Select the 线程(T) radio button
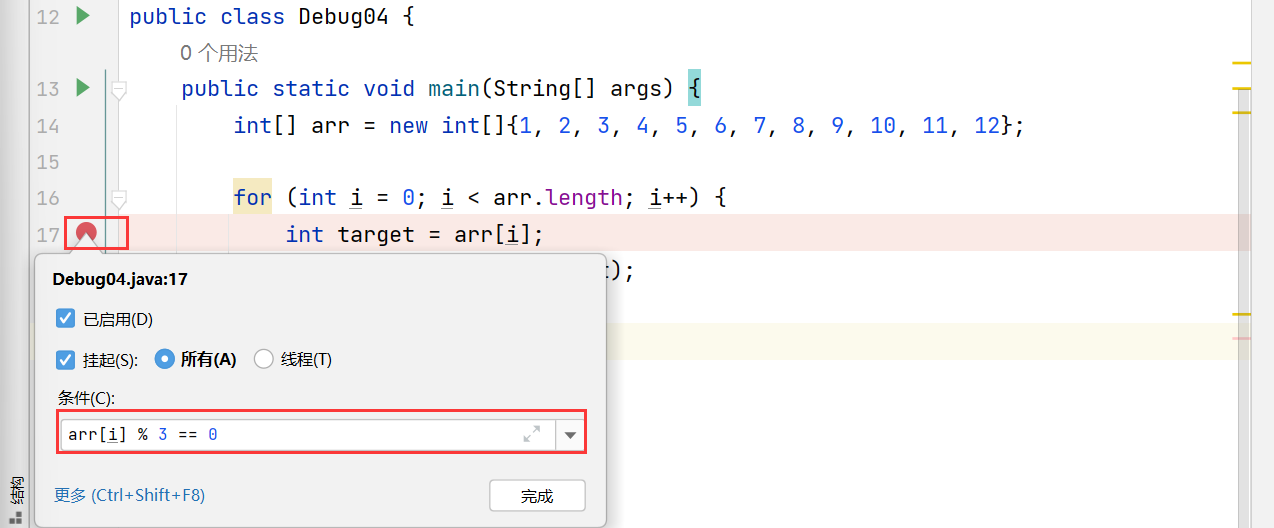This screenshot has width=1274, height=528. pyautogui.click(x=264, y=359)
